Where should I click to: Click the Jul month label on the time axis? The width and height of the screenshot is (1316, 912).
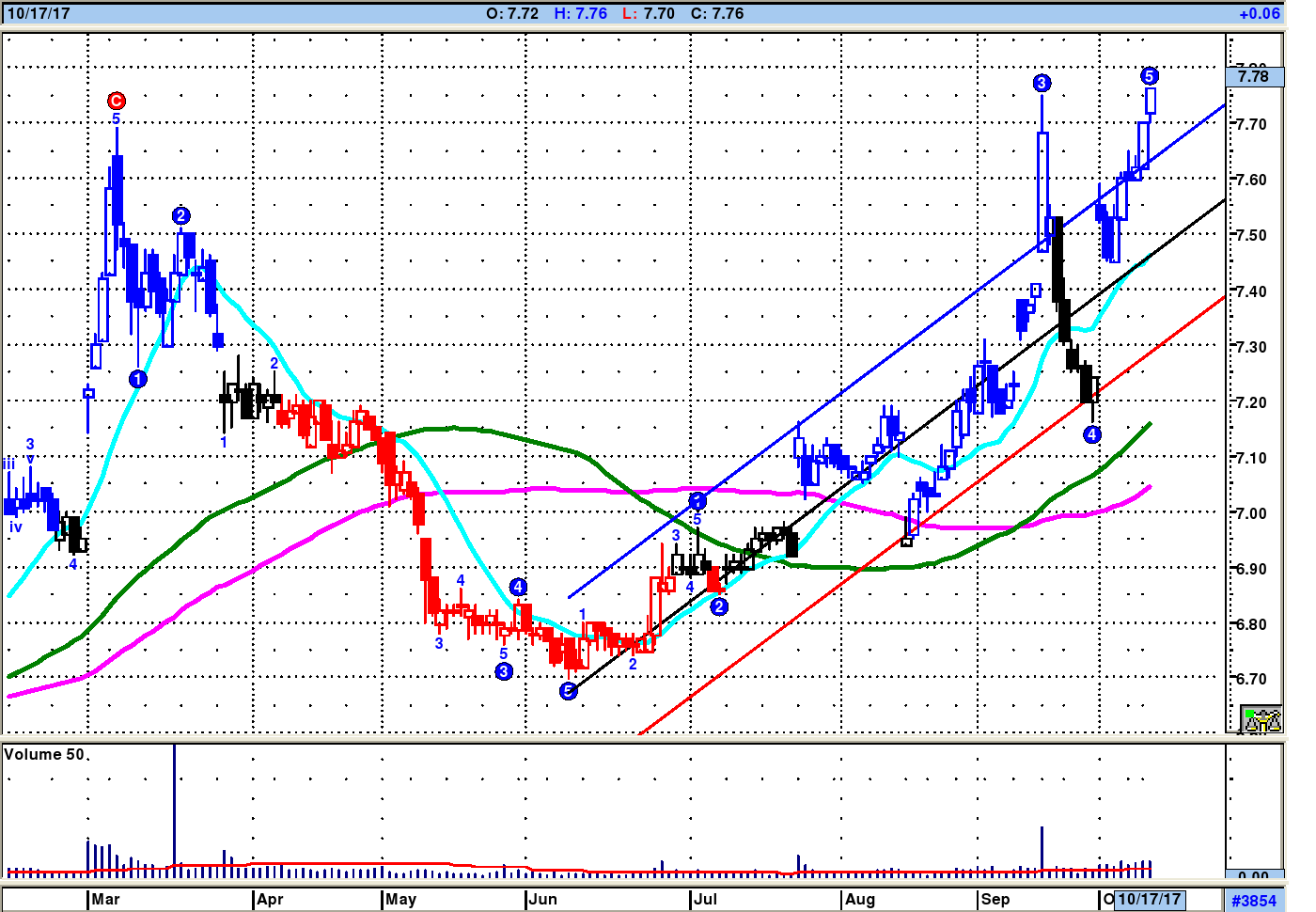click(x=705, y=899)
